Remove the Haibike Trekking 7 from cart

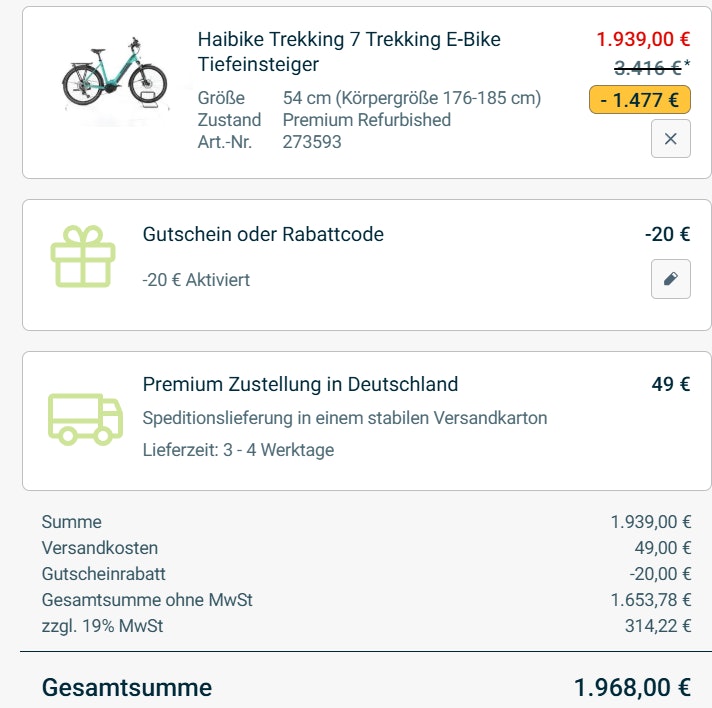point(670,139)
